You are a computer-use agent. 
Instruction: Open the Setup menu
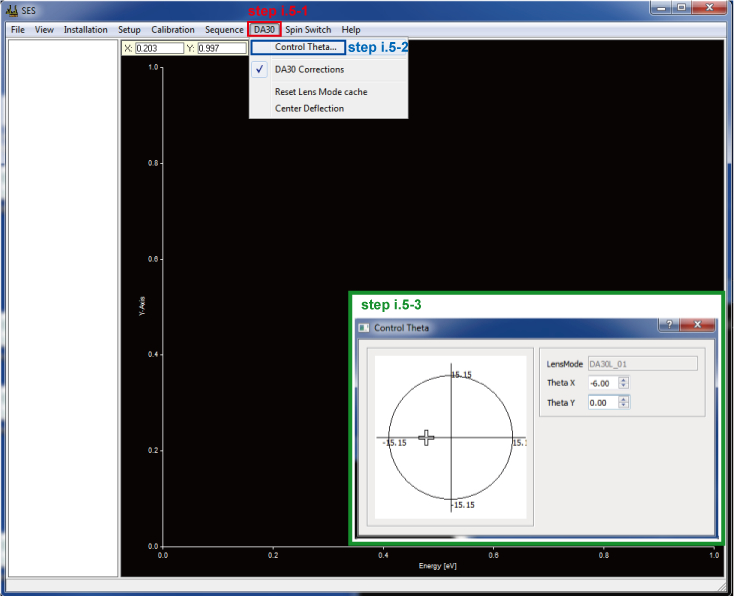coord(129,30)
